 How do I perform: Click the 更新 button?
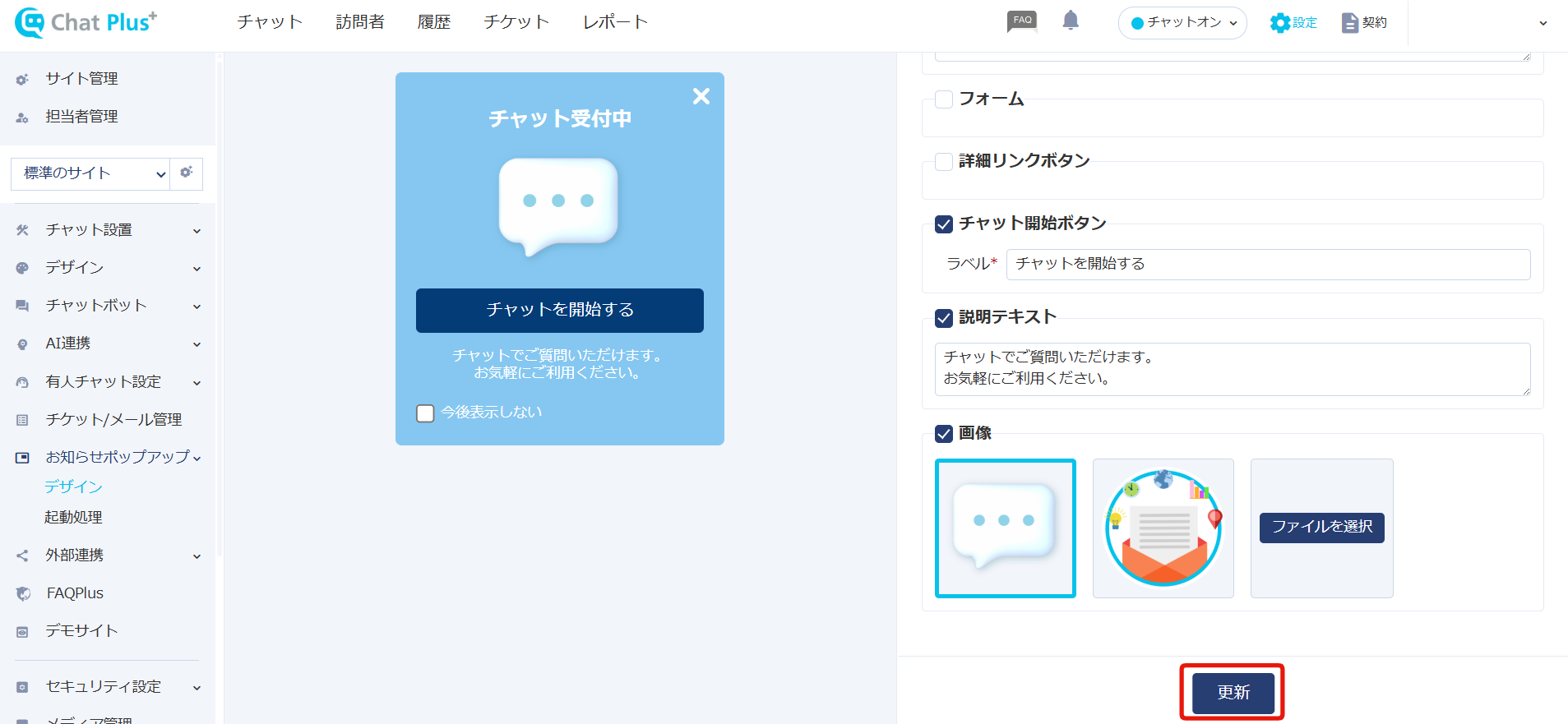point(1233,693)
